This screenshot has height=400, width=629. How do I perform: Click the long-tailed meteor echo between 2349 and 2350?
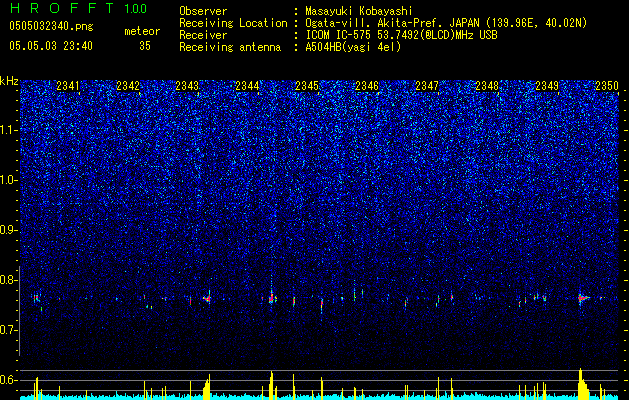point(584,298)
